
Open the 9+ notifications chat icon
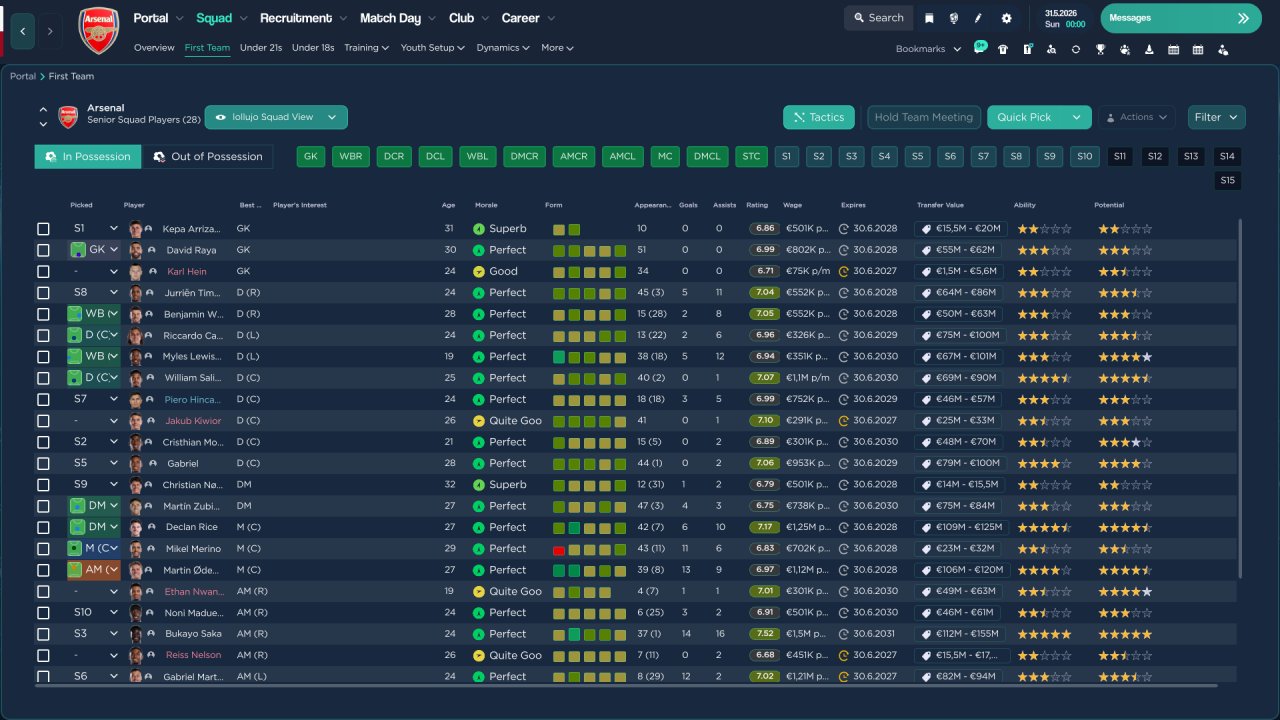[x=979, y=48]
